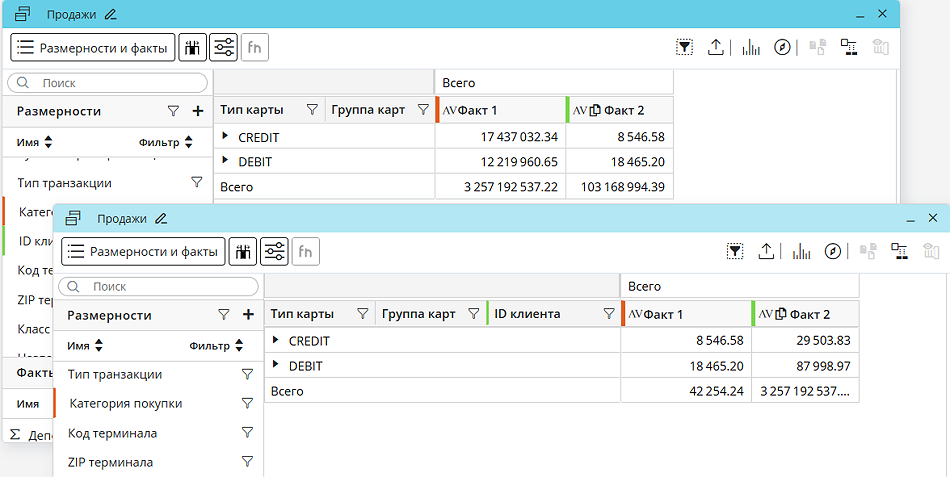950x477 pixels.
Task: Click the compass icon in the front window
Action: 833,252
